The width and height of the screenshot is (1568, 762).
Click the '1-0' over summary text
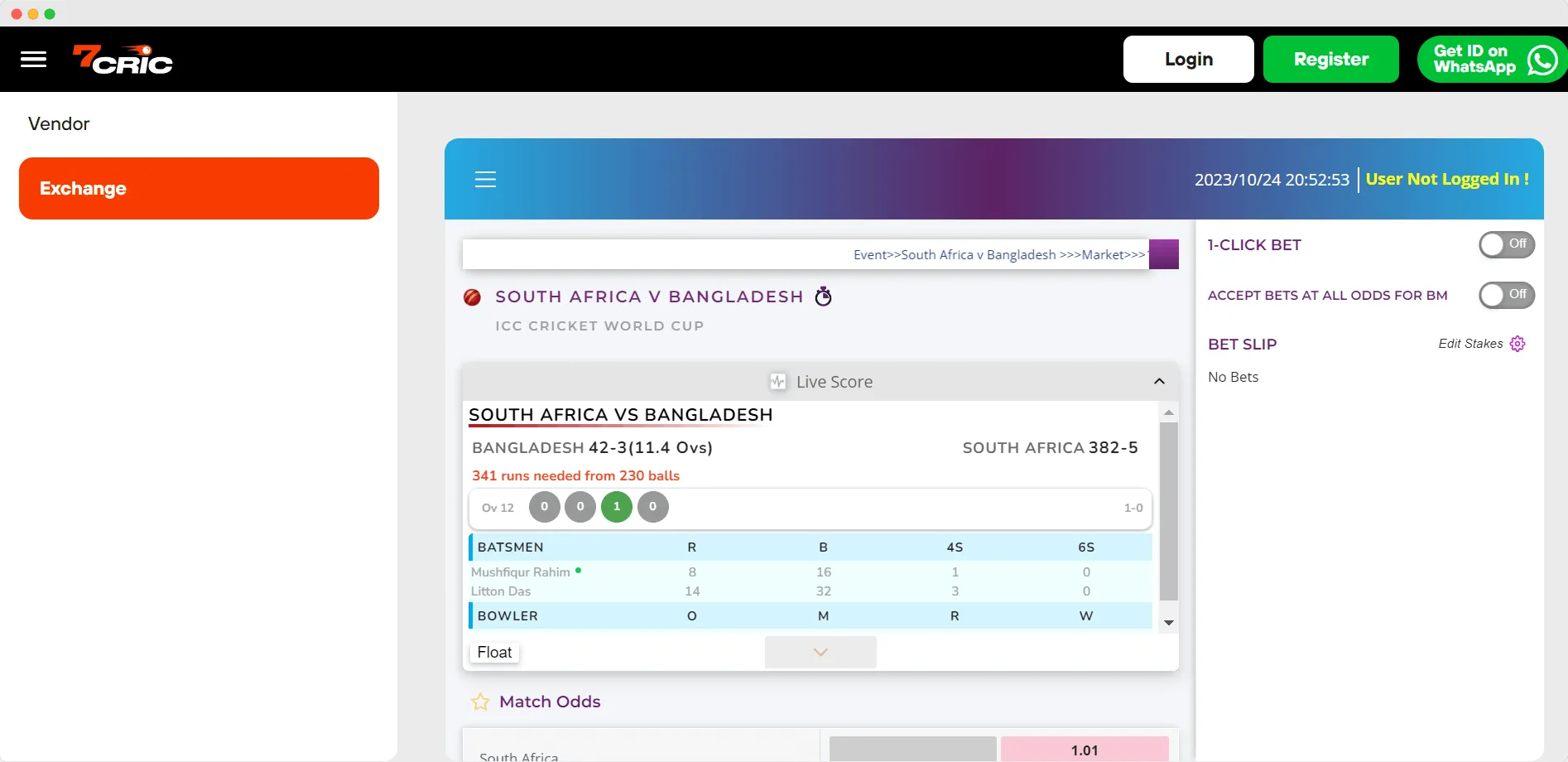(1133, 508)
